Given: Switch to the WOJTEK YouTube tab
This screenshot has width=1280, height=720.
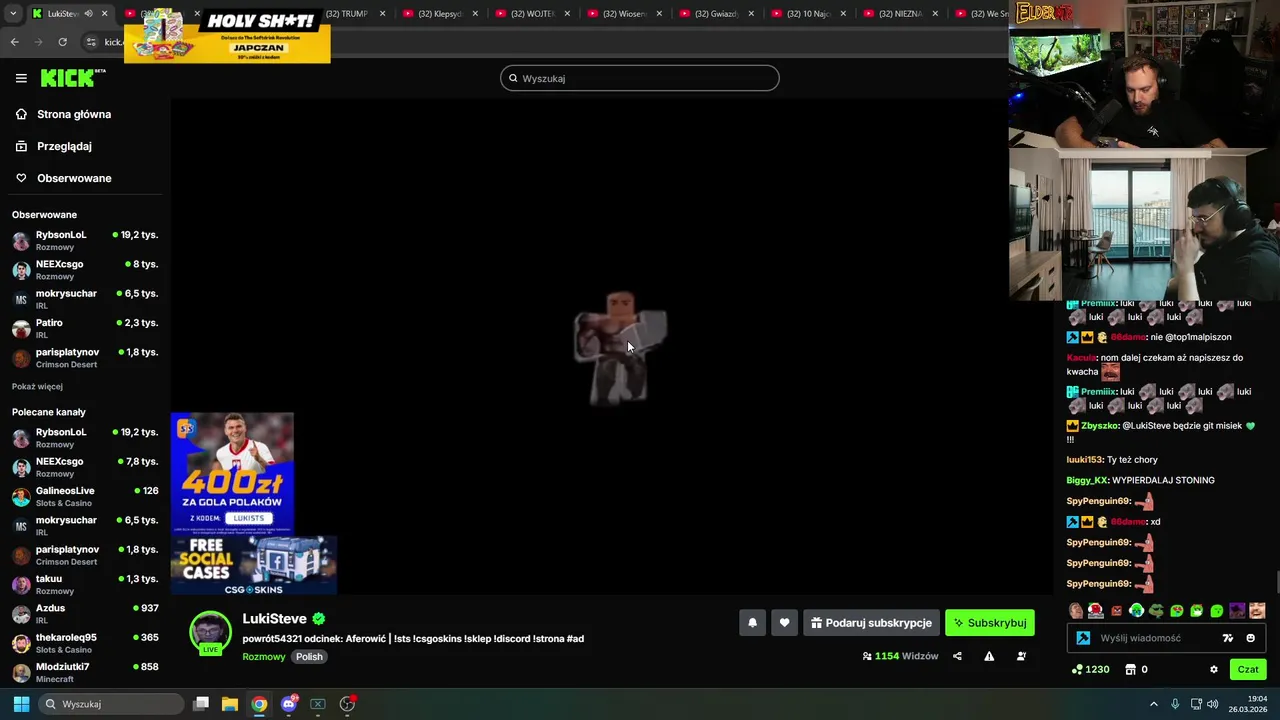Looking at the screenshot, I should [x=532, y=14].
